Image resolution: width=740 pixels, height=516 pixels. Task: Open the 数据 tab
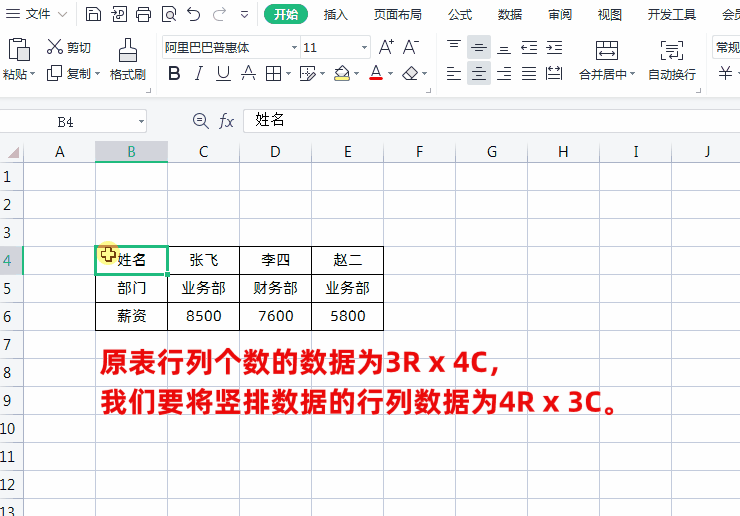510,15
